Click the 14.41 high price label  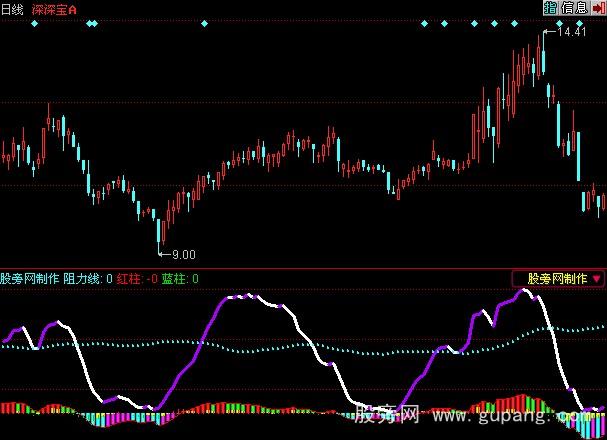click(571, 32)
